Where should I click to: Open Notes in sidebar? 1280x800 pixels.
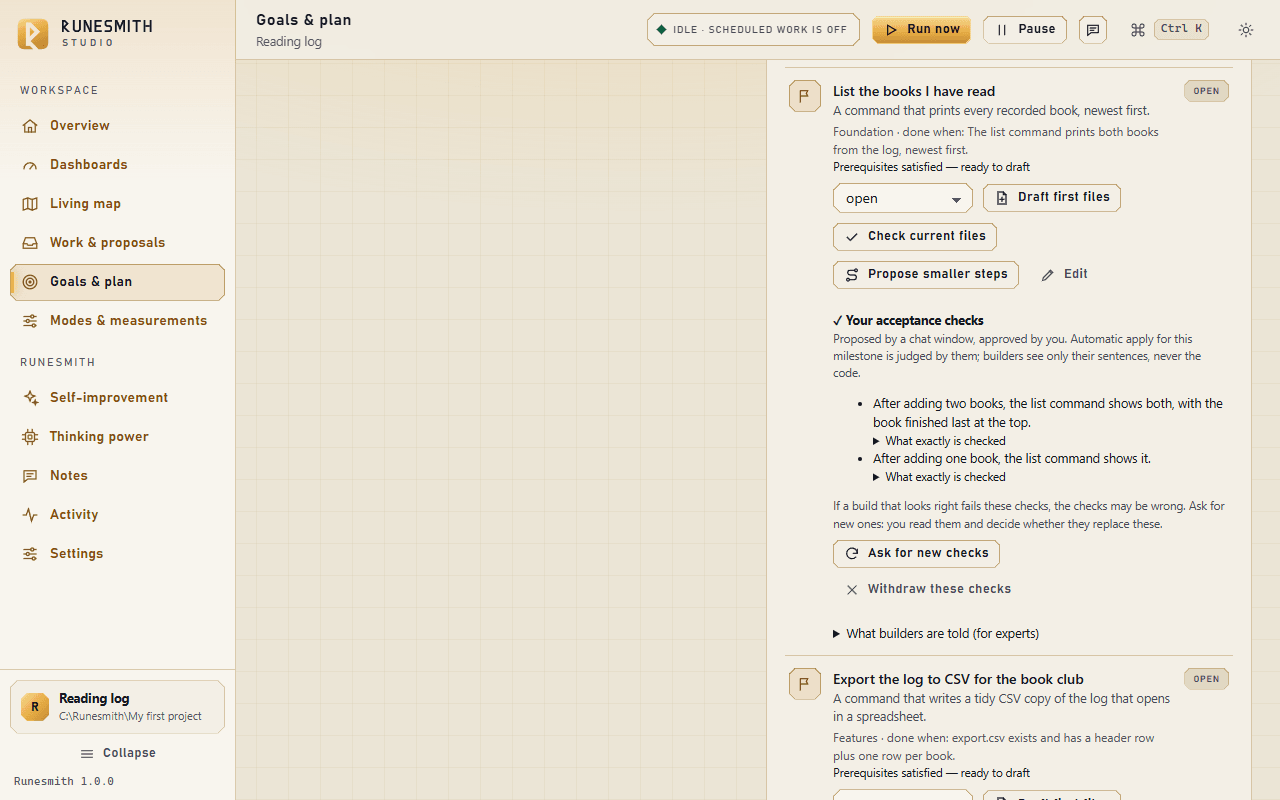(x=117, y=476)
